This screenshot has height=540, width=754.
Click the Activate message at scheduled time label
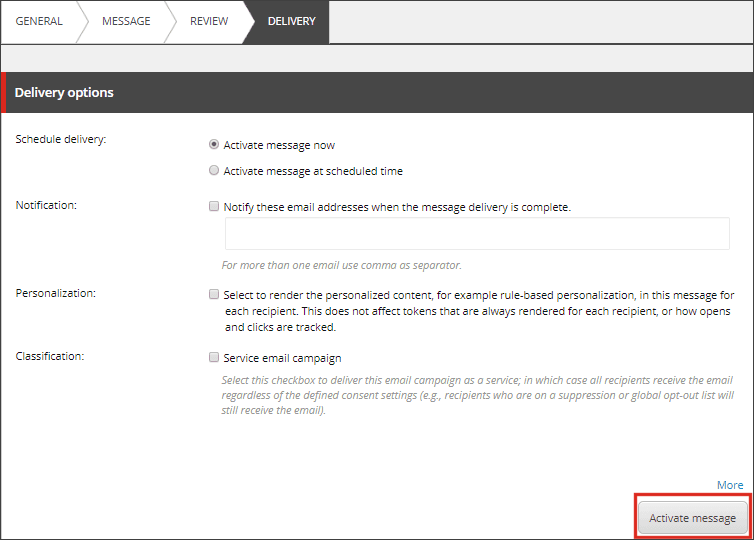[313, 171]
